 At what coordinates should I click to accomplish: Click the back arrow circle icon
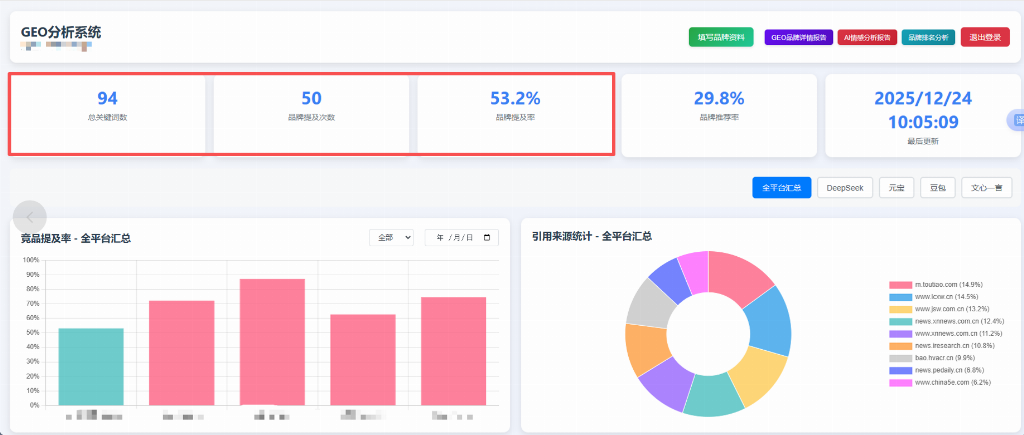pyautogui.click(x=31, y=216)
